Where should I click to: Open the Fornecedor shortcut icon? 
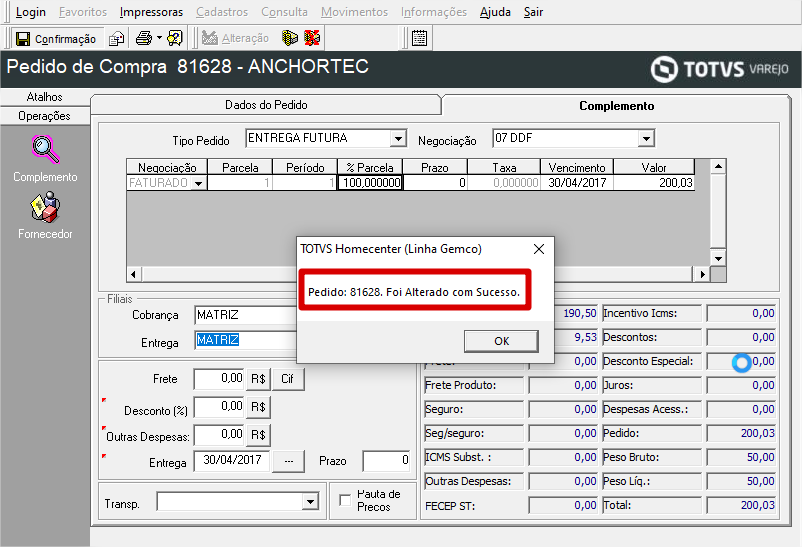[46, 207]
